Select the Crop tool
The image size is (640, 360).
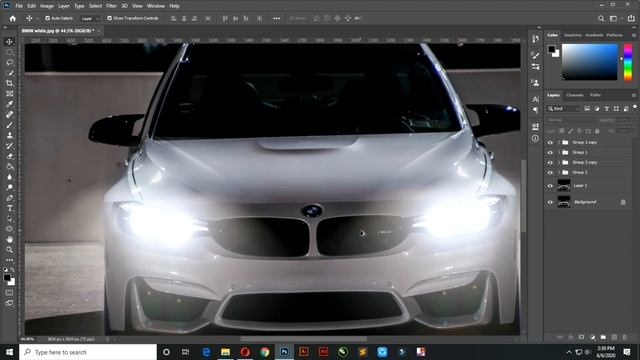9,83
